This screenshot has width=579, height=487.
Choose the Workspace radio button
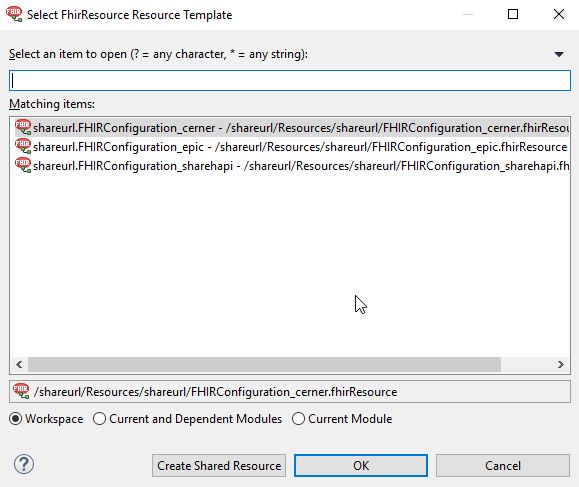[46, 419]
